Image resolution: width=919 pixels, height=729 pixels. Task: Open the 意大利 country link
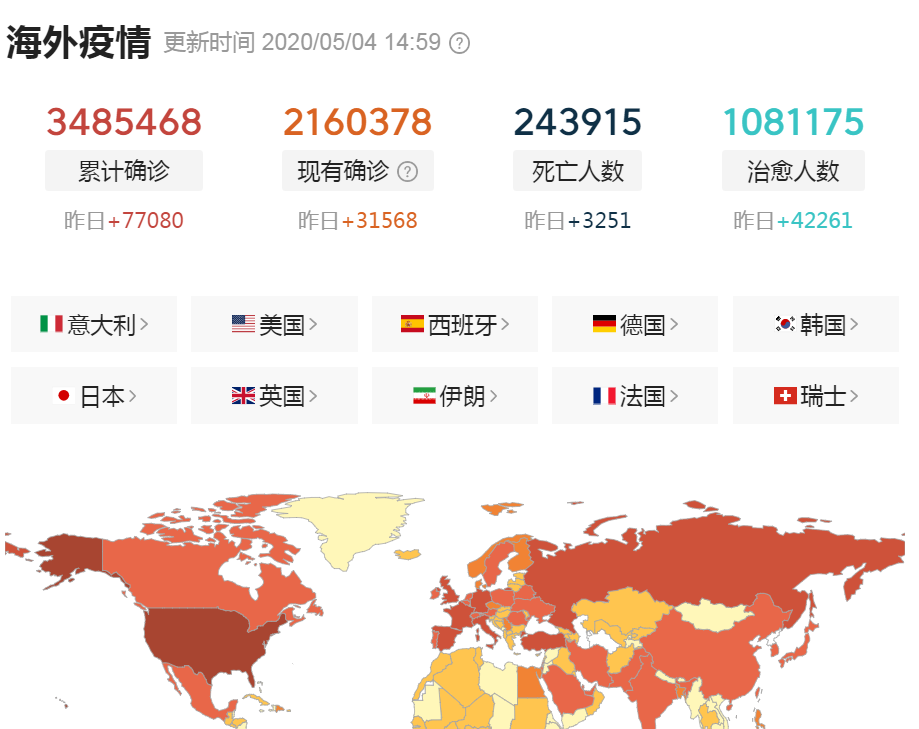[x=94, y=324]
